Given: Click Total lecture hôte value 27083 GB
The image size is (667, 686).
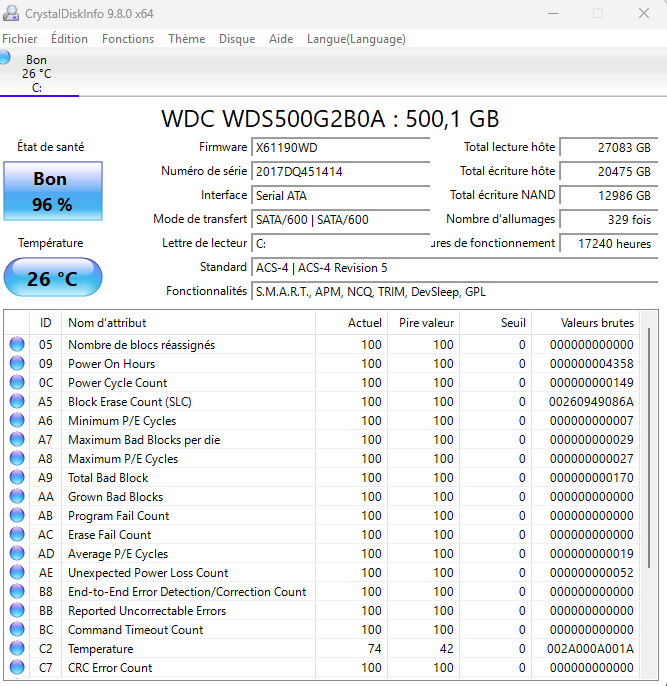Looking at the screenshot, I should pyautogui.click(x=609, y=147).
